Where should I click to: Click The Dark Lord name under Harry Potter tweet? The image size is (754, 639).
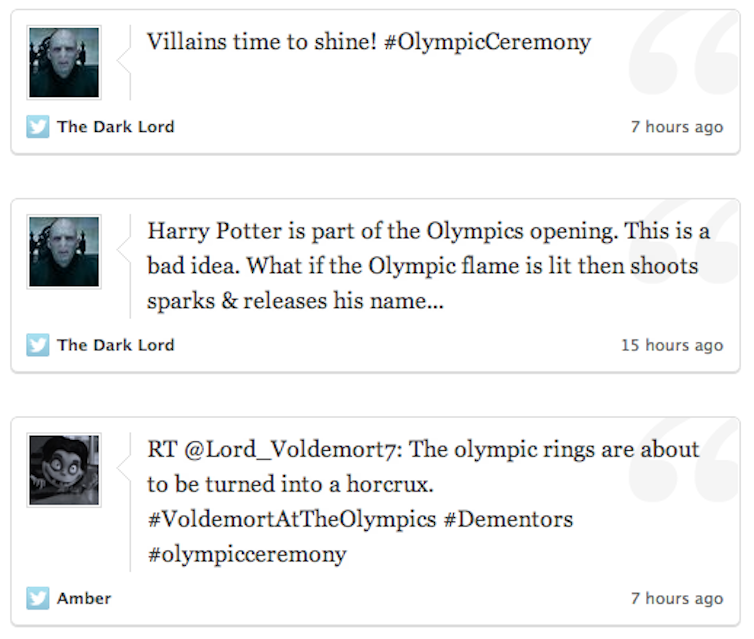coord(115,345)
